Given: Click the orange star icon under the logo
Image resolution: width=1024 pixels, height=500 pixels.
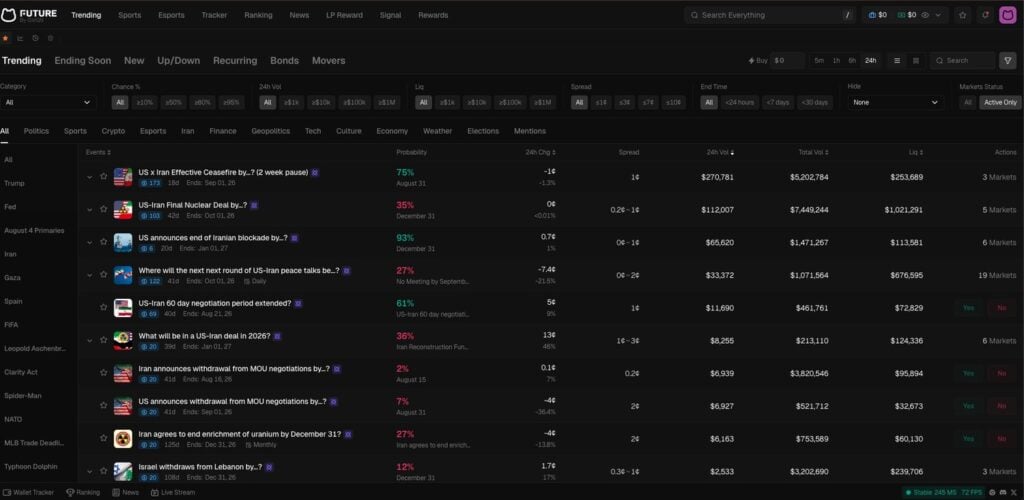Looking at the screenshot, I should 6,38.
